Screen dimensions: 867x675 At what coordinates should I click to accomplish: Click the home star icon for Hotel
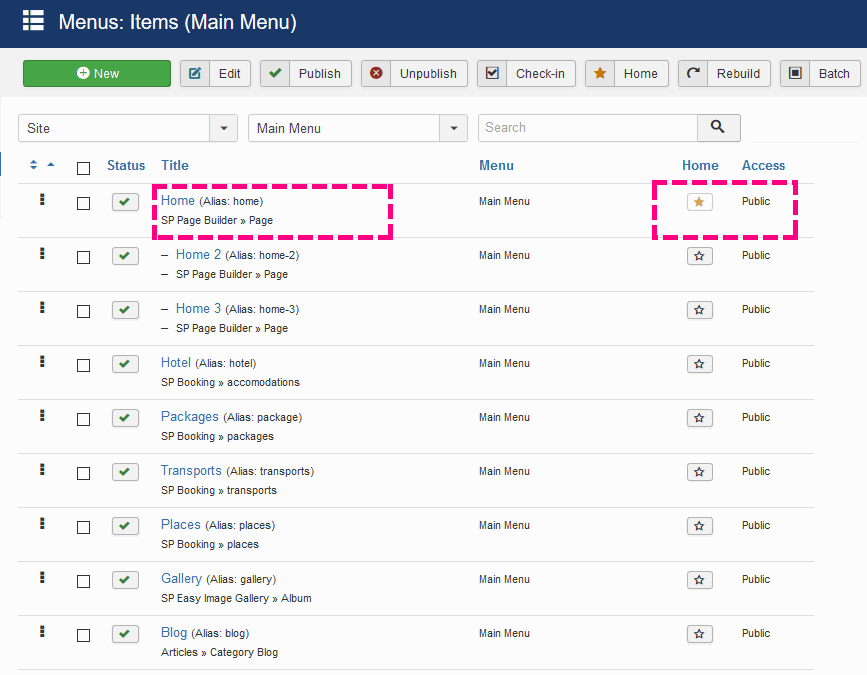click(699, 364)
